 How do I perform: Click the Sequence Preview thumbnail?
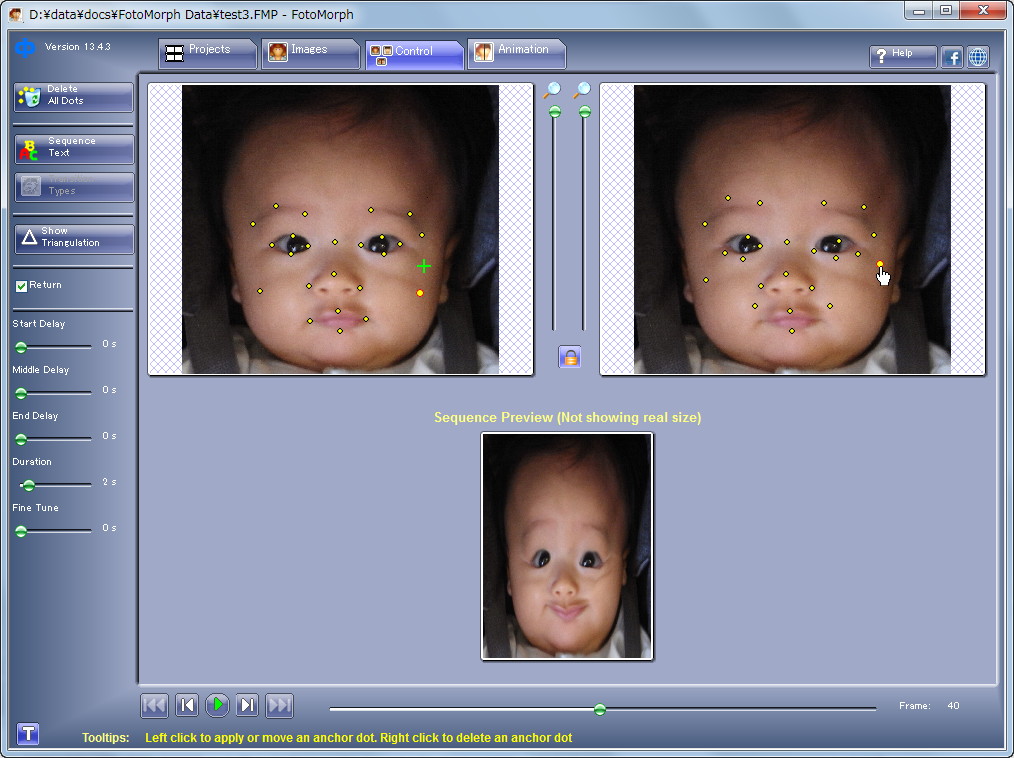coord(566,546)
